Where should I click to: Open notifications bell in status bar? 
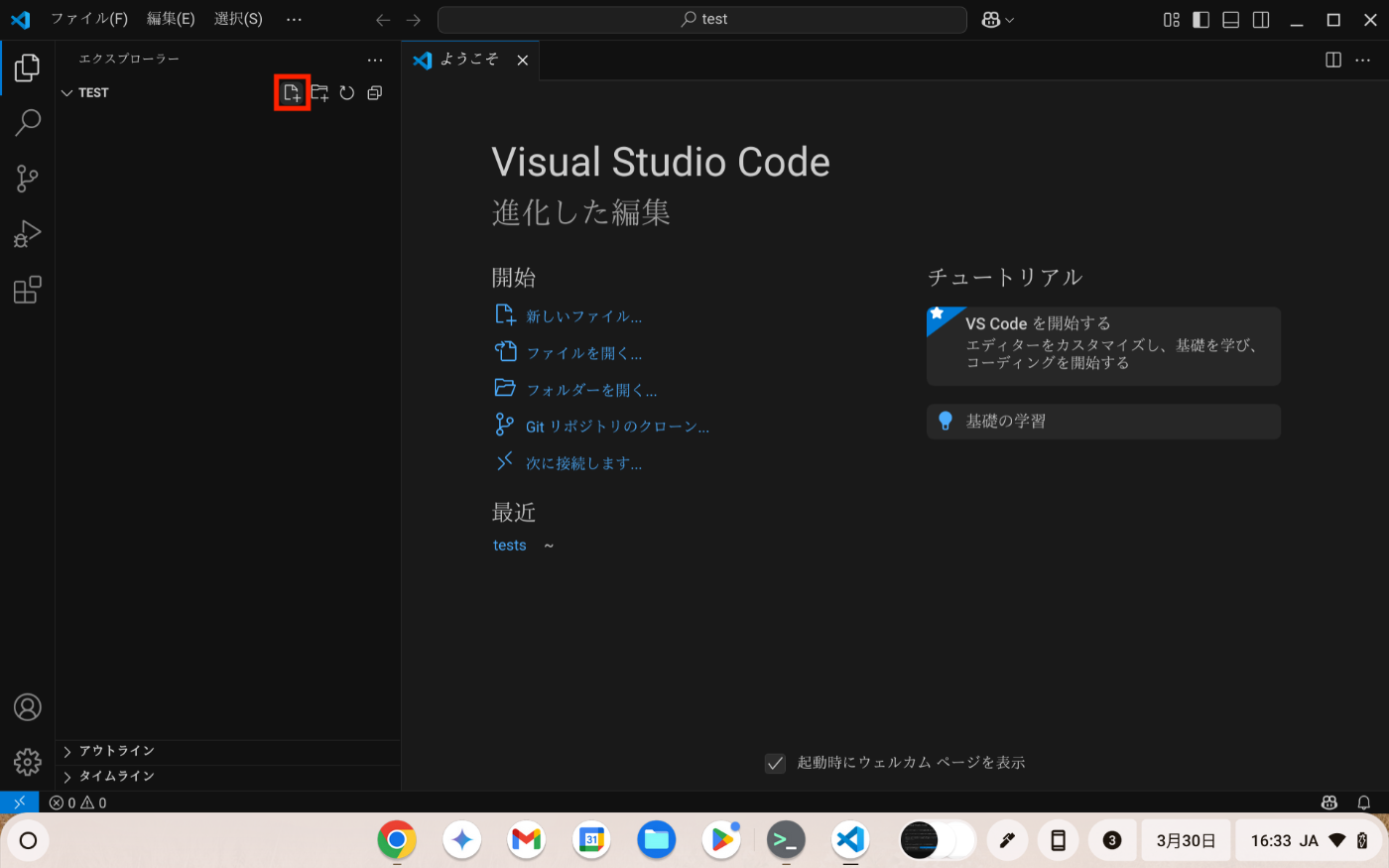[x=1364, y=803]
